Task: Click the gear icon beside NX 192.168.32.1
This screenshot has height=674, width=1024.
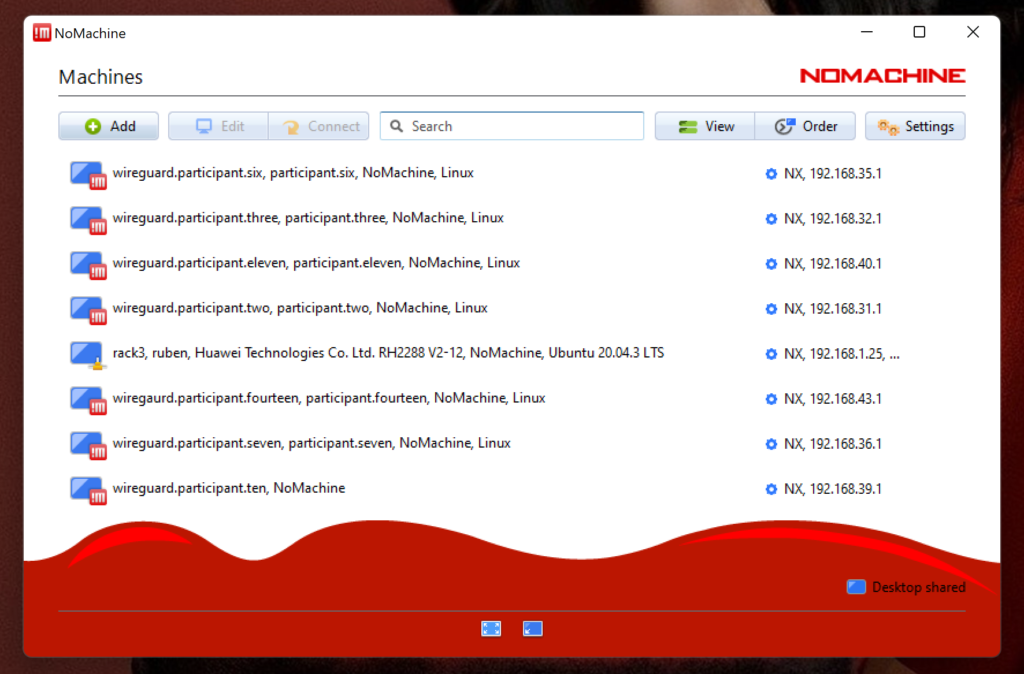Action: click(771, 219)
